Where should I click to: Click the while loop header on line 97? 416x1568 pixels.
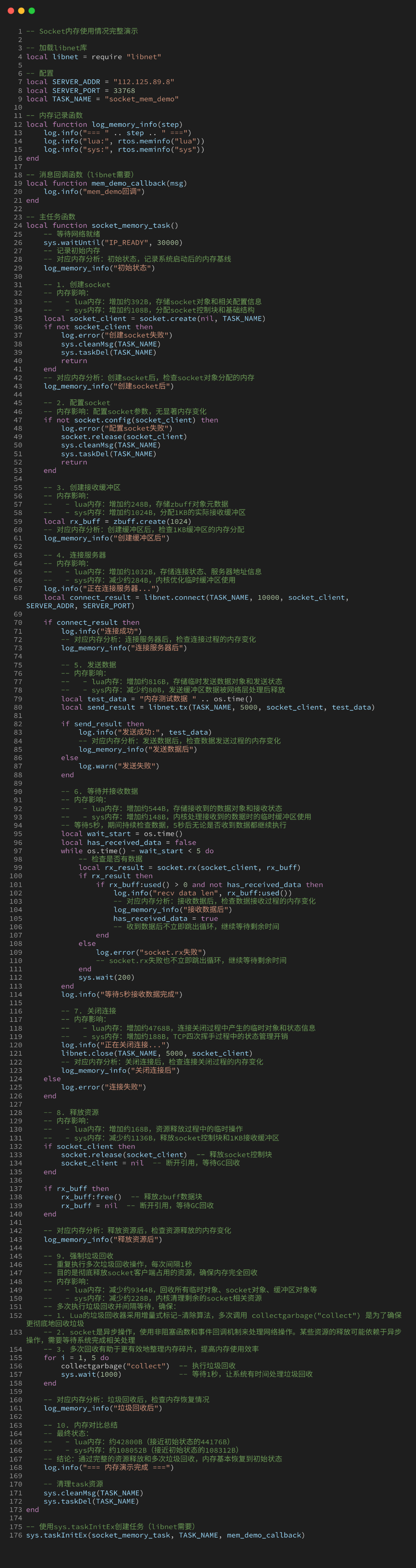tap(138, 851)
